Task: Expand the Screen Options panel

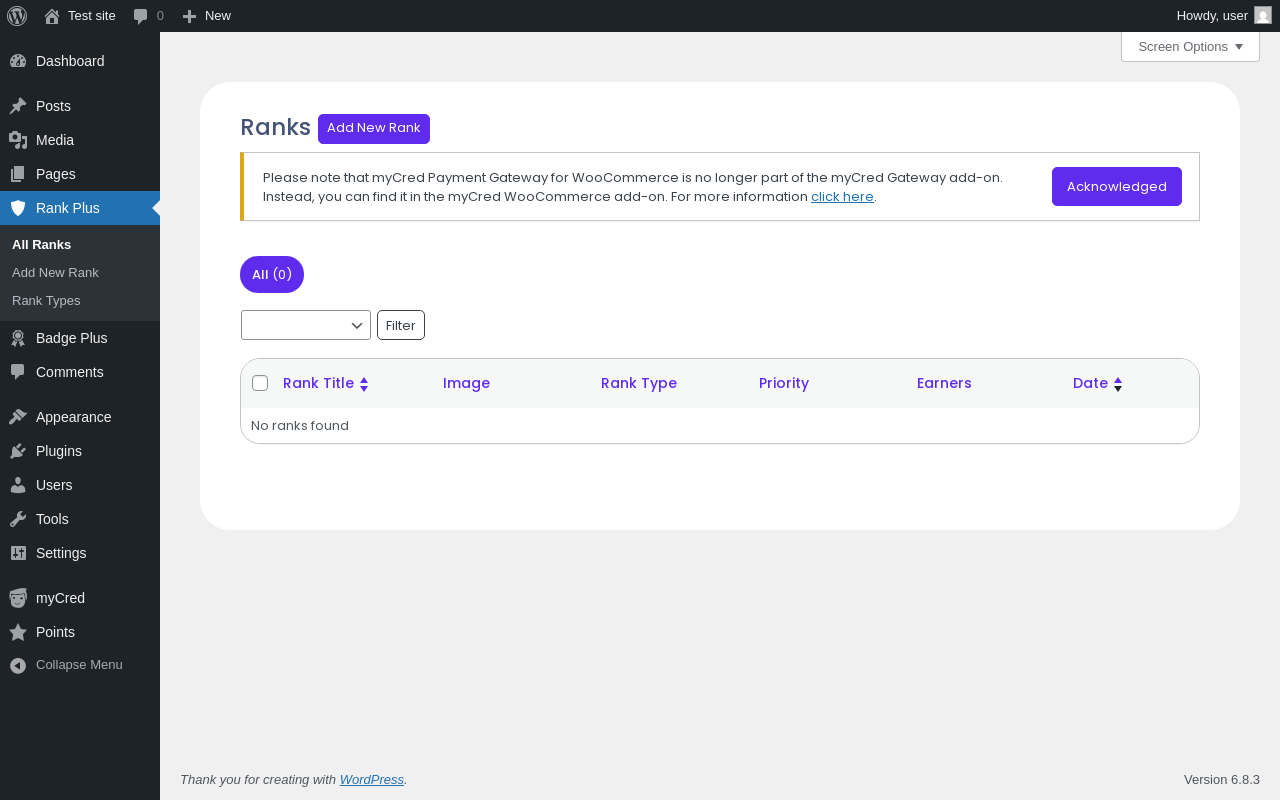Action: click(1190, 47)
